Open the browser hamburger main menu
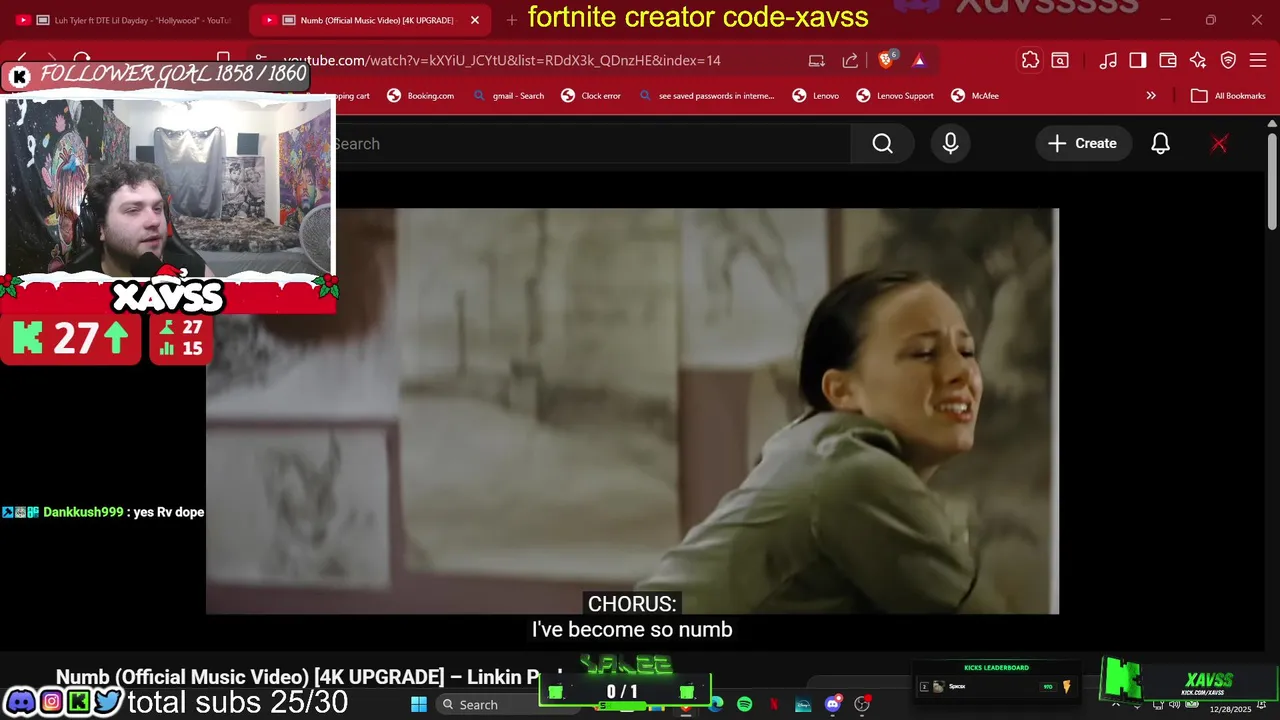The image size is (1280, 720). pyautogui.click(x=1258, y=60)
